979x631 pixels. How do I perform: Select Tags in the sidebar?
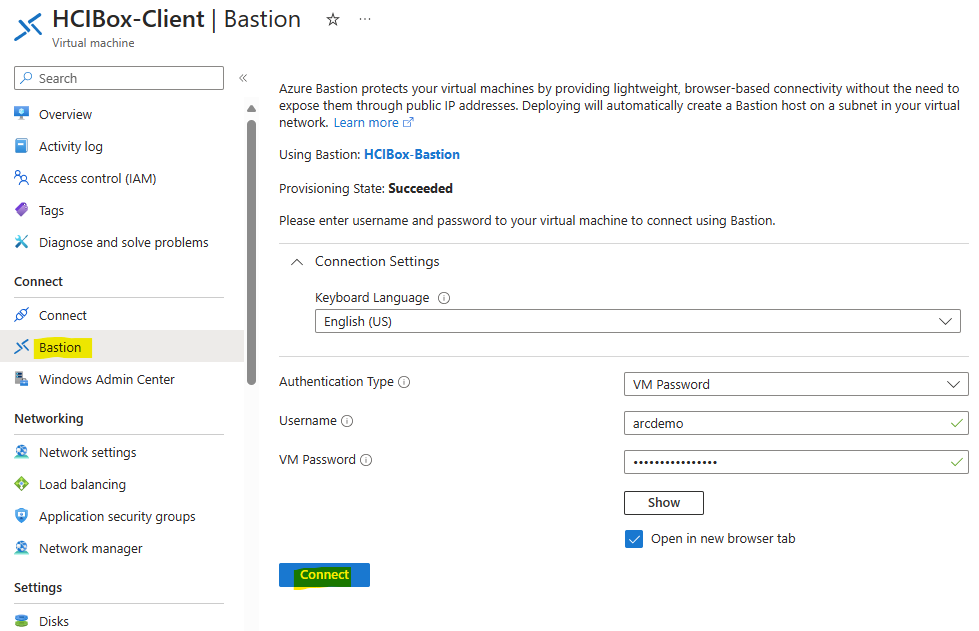click(51, 210)
